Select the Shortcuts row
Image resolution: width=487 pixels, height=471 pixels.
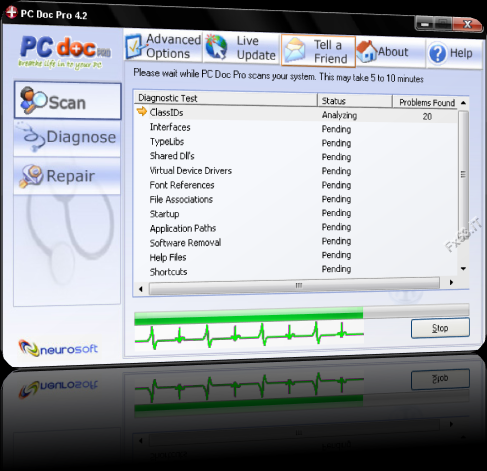point(296,271)
